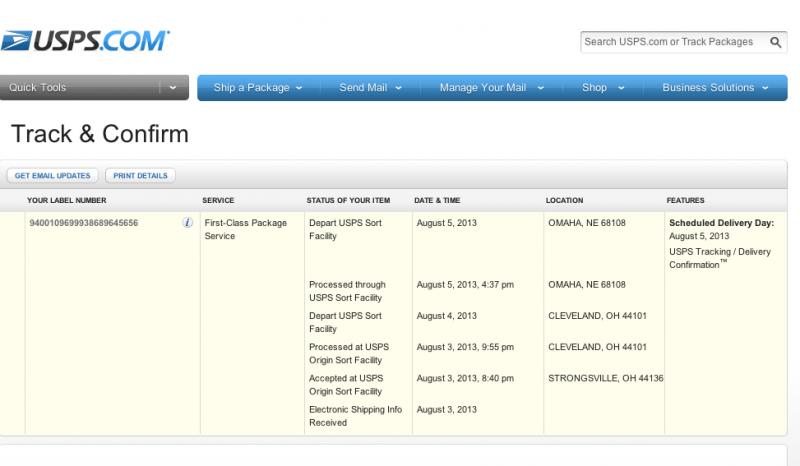Expand the Quick Tools dropdown arrow
The width and height of the screenshot is (800, 466).
(173, 88)
